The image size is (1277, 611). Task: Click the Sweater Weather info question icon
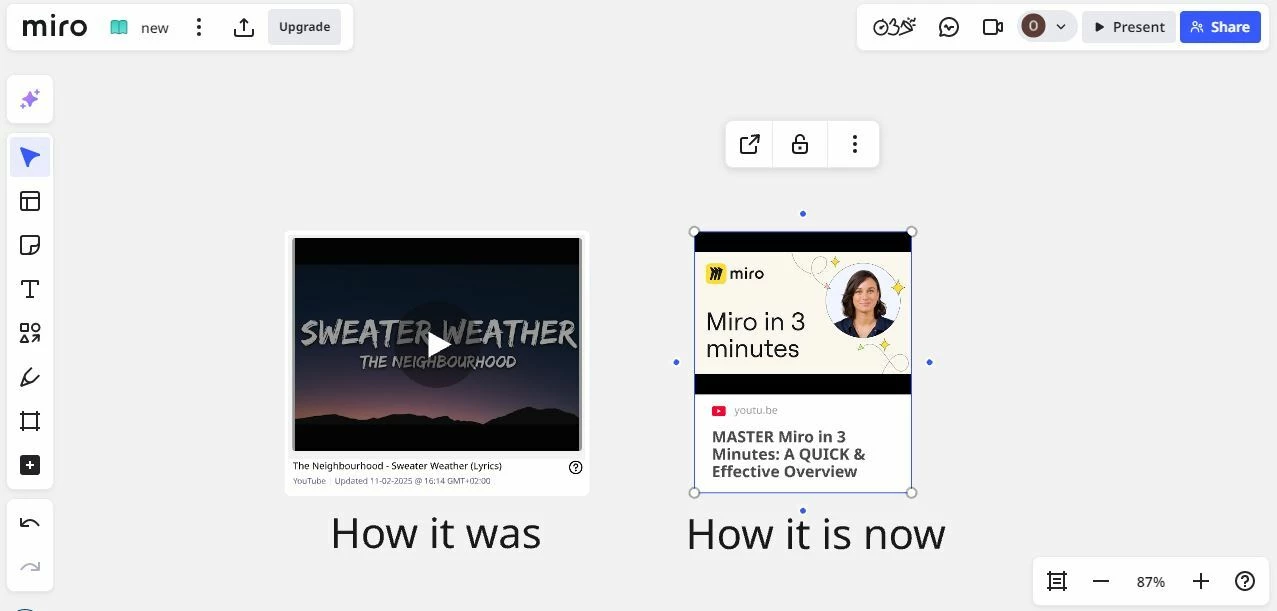[575, 467]
